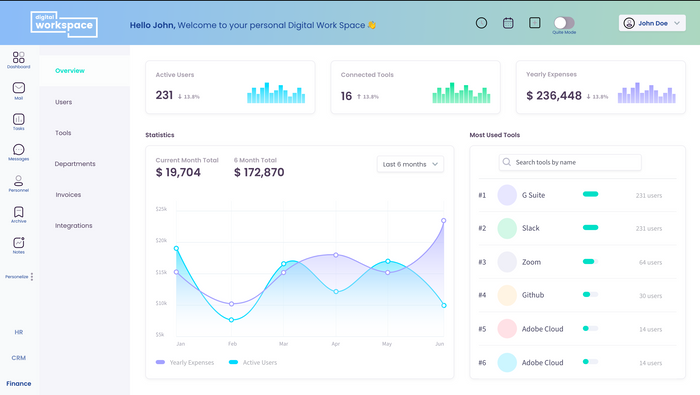Select the Departments menu item
The width and height of the screenshot is (700, 395).
pos(75,164)
